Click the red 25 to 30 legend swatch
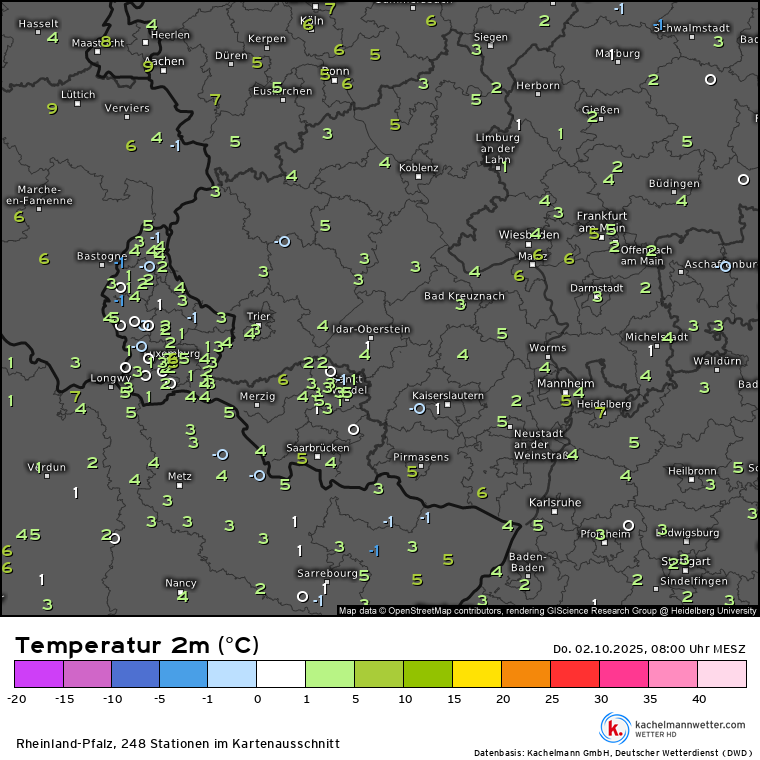This screenshot has width=760, height=760. [575, 674]
